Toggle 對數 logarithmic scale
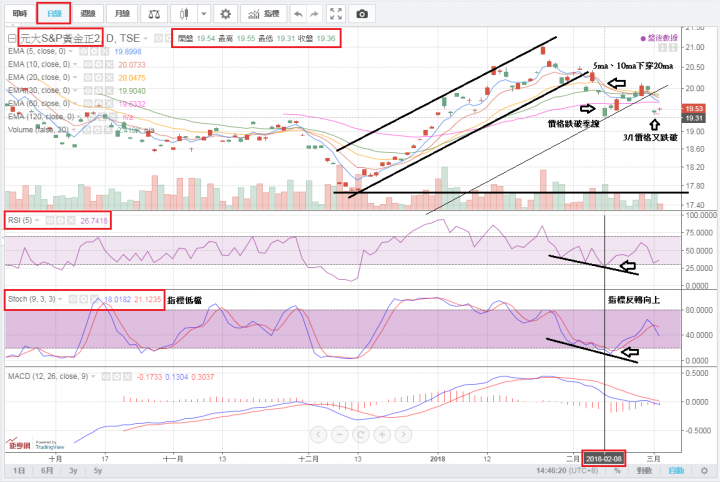The height and width of the screenshot is (482, 720). coord(644,471)
